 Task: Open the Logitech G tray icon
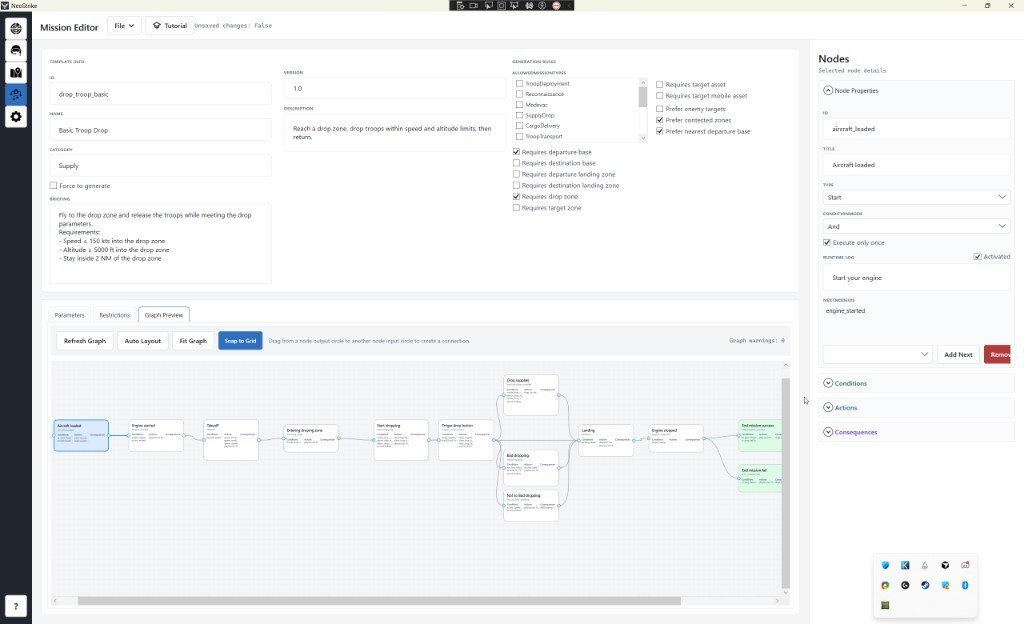tap(905, 585)
